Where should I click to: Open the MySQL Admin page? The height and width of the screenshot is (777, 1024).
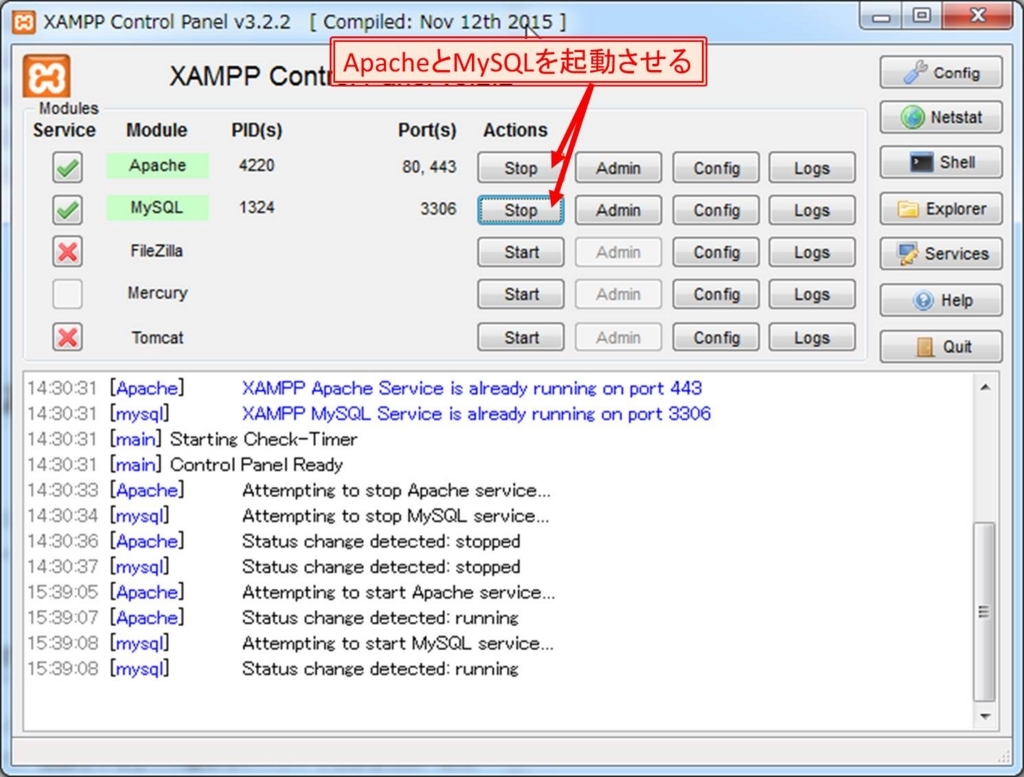click(x=618, y=210)
